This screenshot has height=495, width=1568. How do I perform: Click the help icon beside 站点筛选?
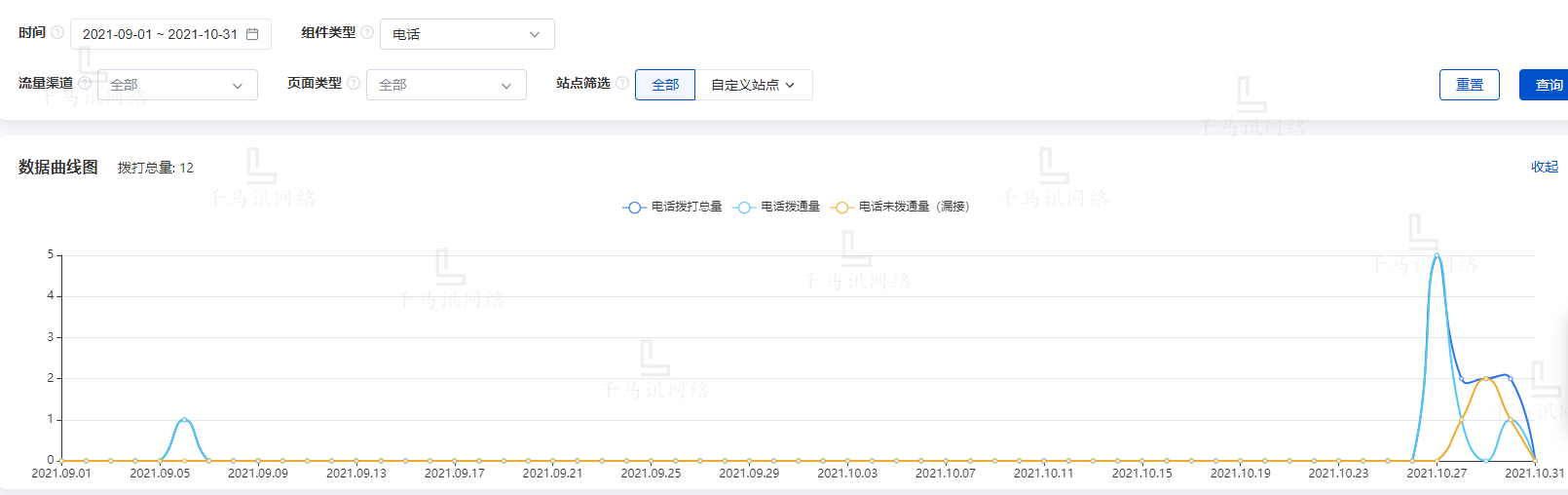pyautogui.click(x=622, y=84)
